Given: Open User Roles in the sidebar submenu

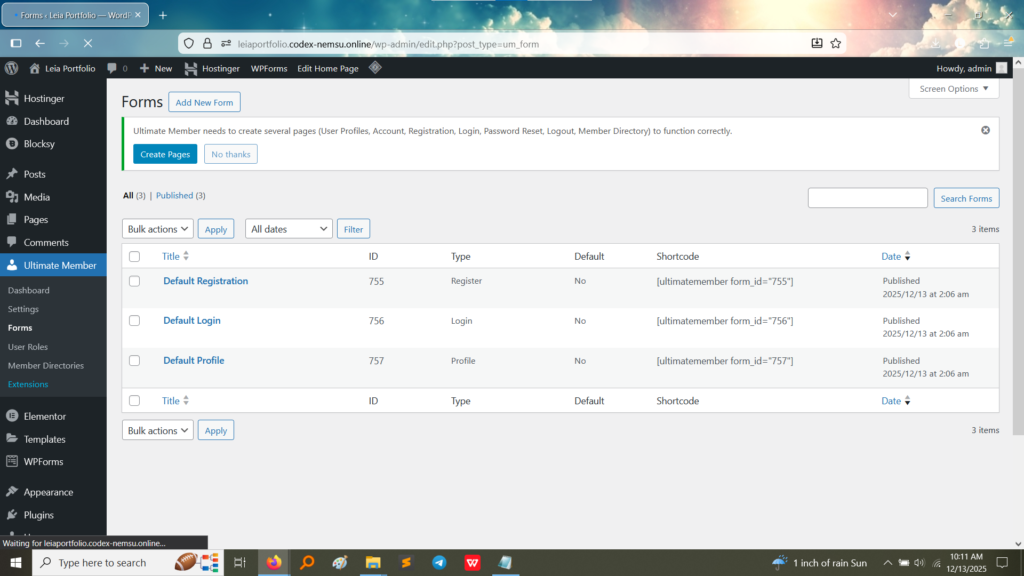Looking at the screenshot, I should point(28,347).
